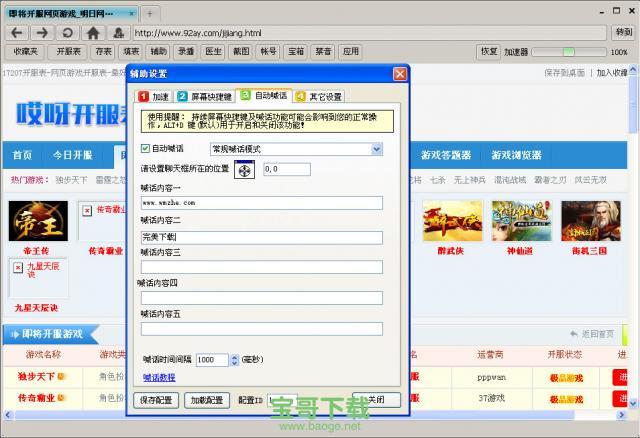Adjust the 喊话时间间隔 spinner arrows

click(234, 359)
